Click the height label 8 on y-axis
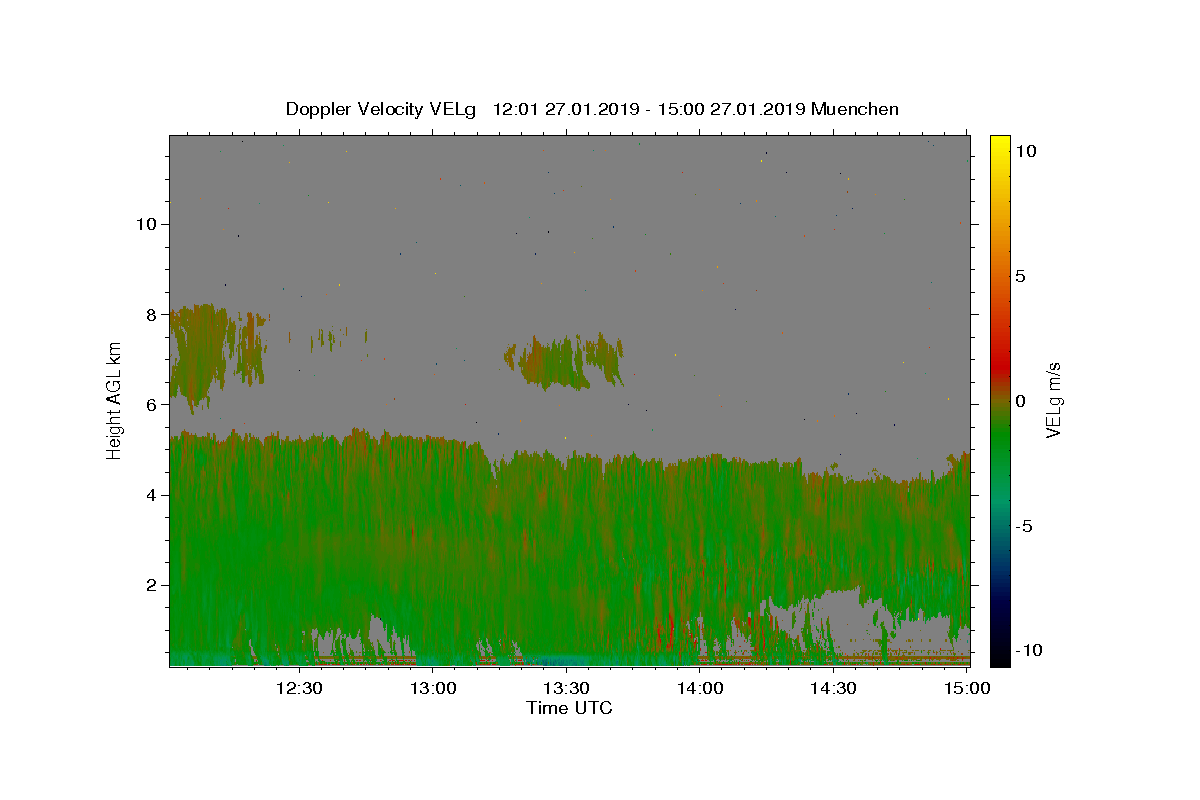This screenshot has height=800, width=1200. (151, 314)
